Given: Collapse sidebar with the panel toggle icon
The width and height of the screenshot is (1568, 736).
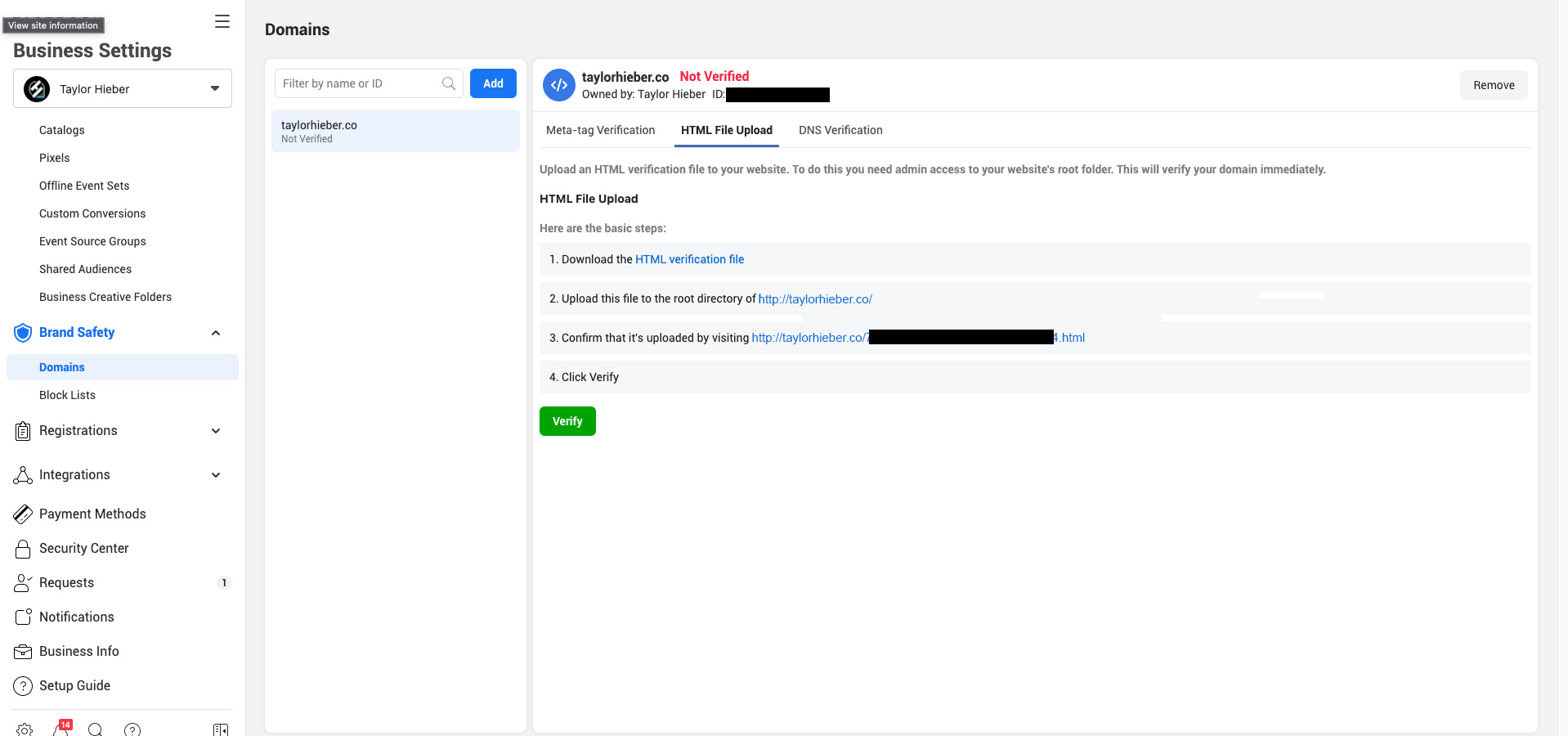Looking at the screenshot, I should click(221, 729).
